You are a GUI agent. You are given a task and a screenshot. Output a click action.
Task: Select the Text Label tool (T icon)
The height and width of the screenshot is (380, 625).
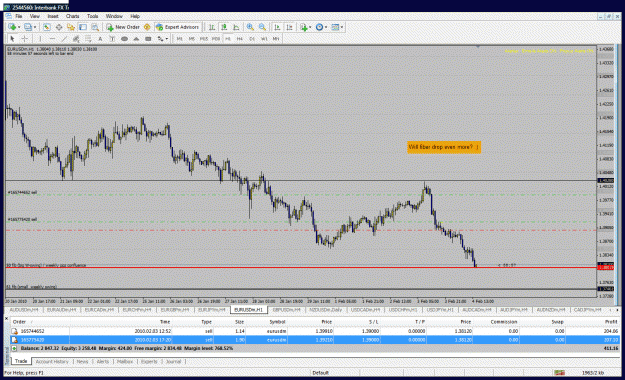point(112,39)
